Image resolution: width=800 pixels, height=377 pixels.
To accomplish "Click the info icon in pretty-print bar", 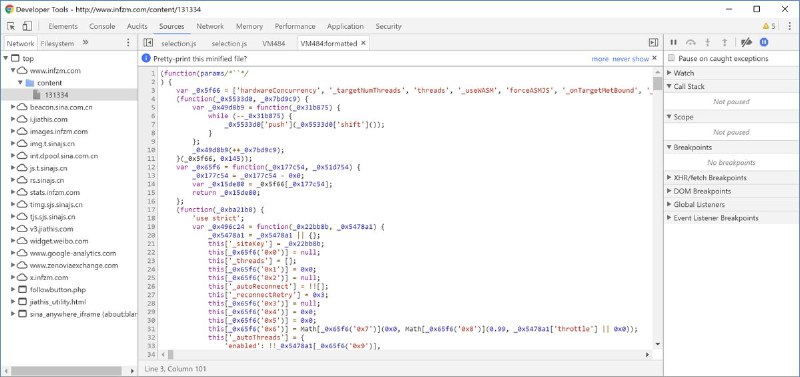I will click(x=146, y=58).
